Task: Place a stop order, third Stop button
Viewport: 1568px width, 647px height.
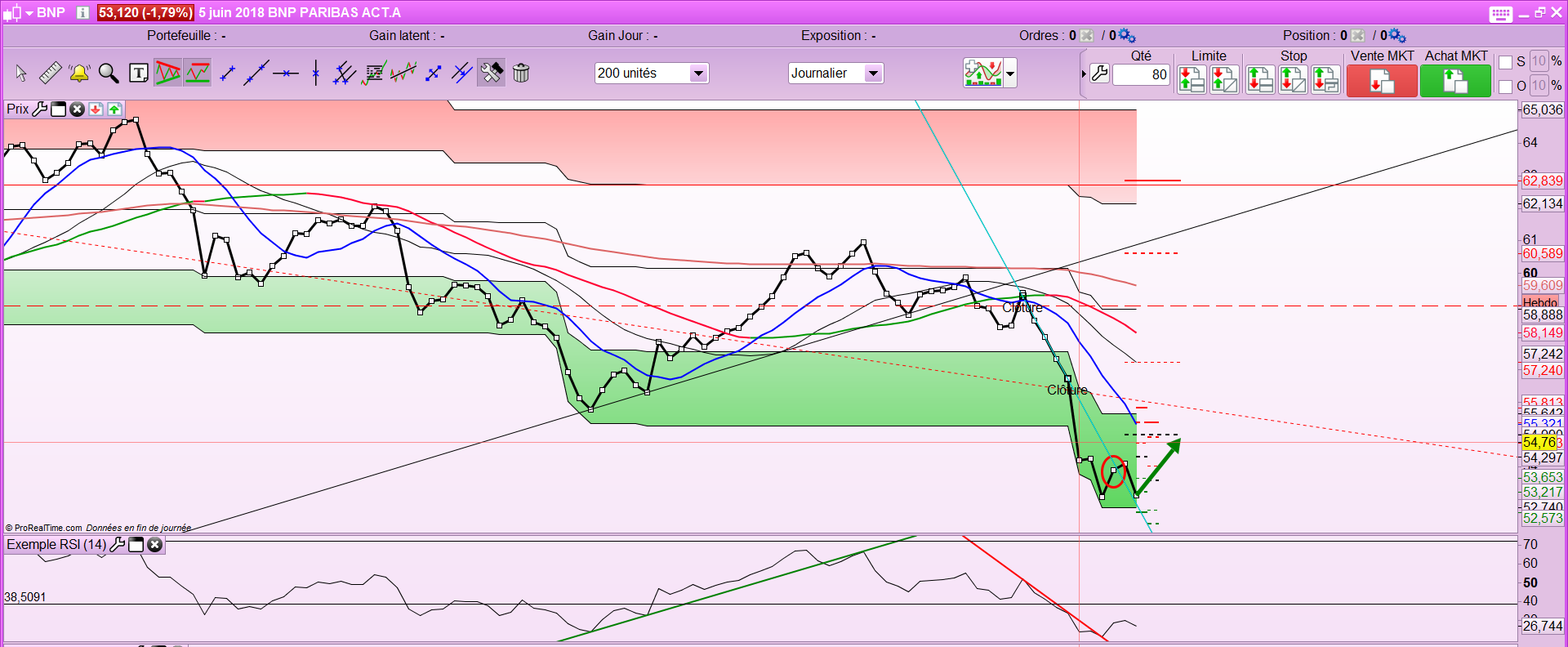Action: pyautogui.click(x=1325, y=80)
